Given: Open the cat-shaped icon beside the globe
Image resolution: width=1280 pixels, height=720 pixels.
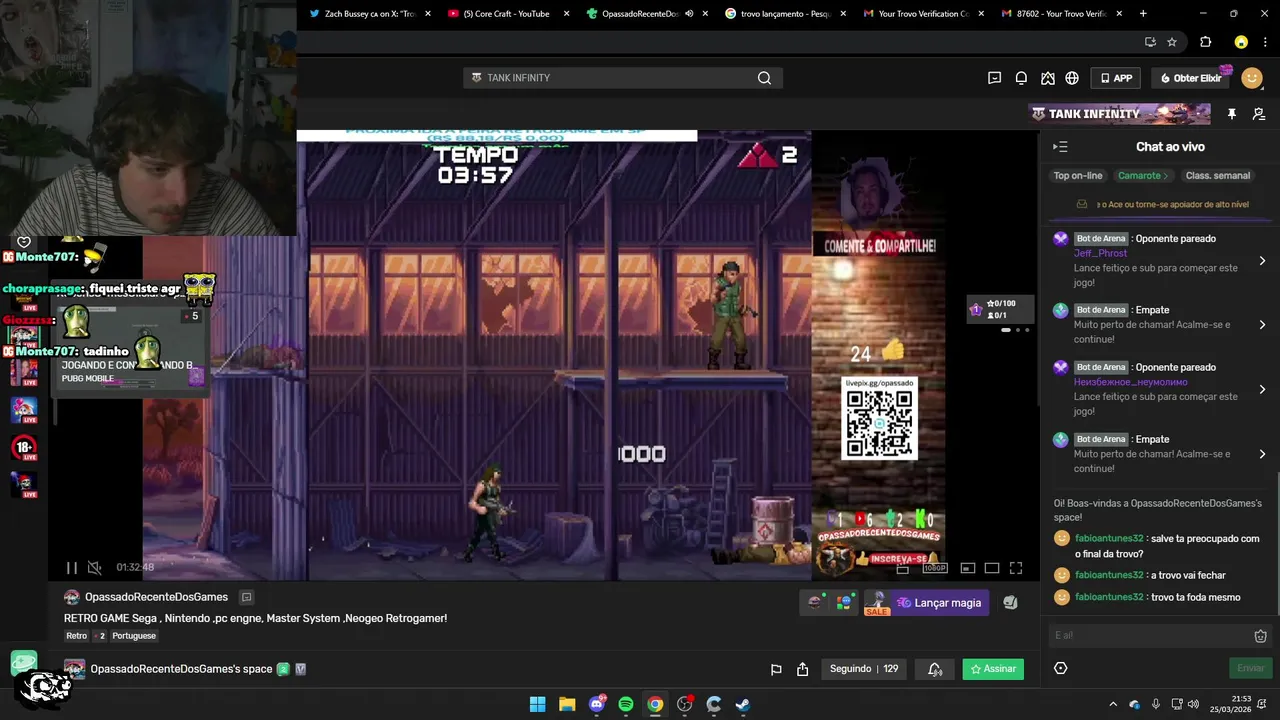Looking at the screenshot, I should [x=1047, y=78].
